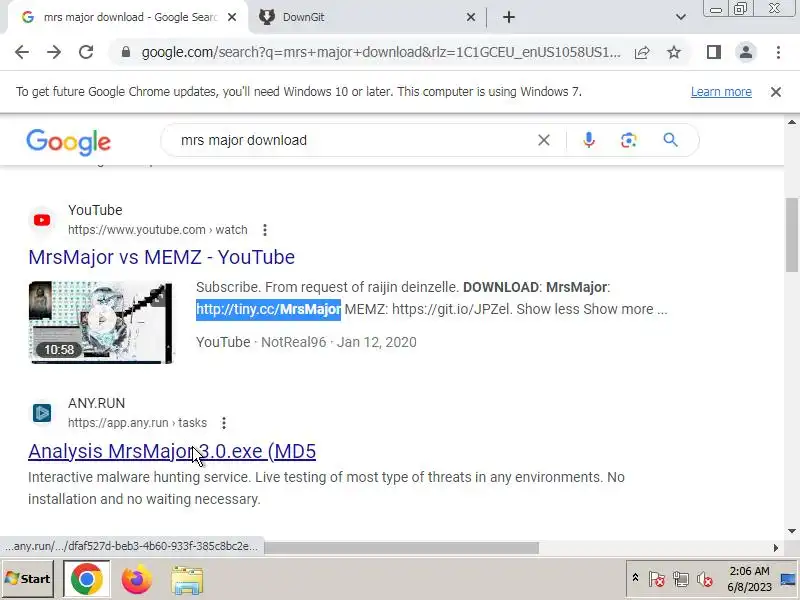The width and height of the screenshot is (800, 600).
Task: Open Chrome side panel
Action: point(714,52)
